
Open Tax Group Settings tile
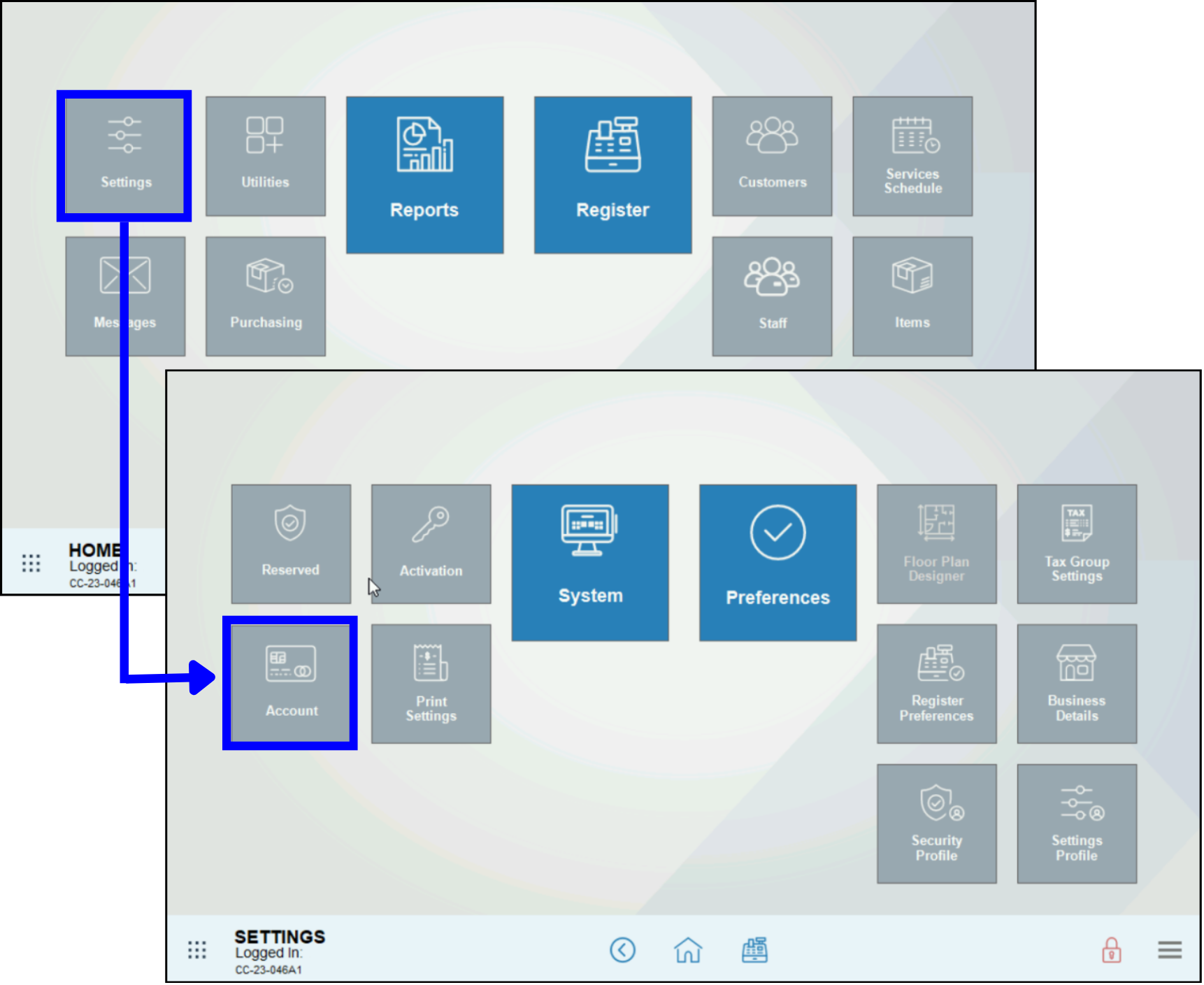[1076, 543]
